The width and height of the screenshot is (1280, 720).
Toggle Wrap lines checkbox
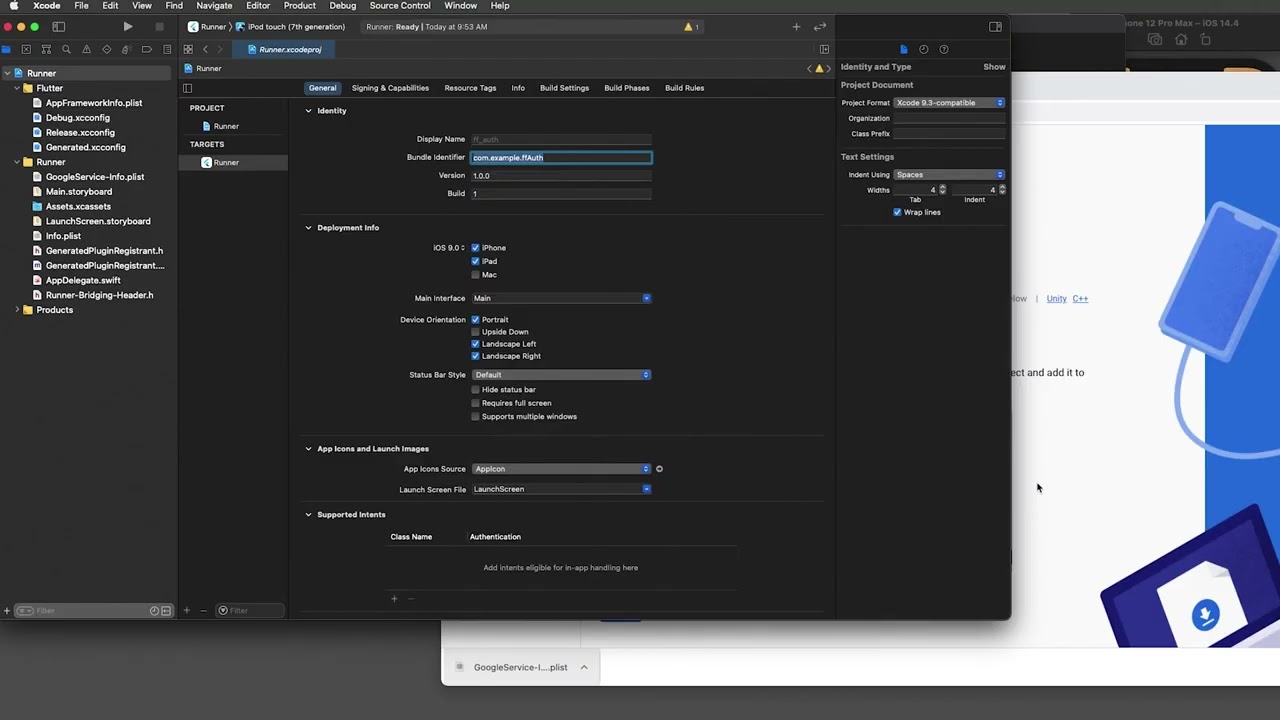(x=897, y=212)
